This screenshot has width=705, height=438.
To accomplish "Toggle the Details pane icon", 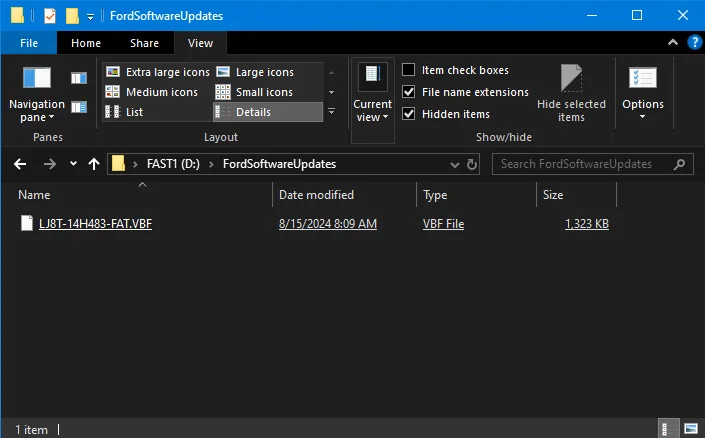I will (79, 107).
